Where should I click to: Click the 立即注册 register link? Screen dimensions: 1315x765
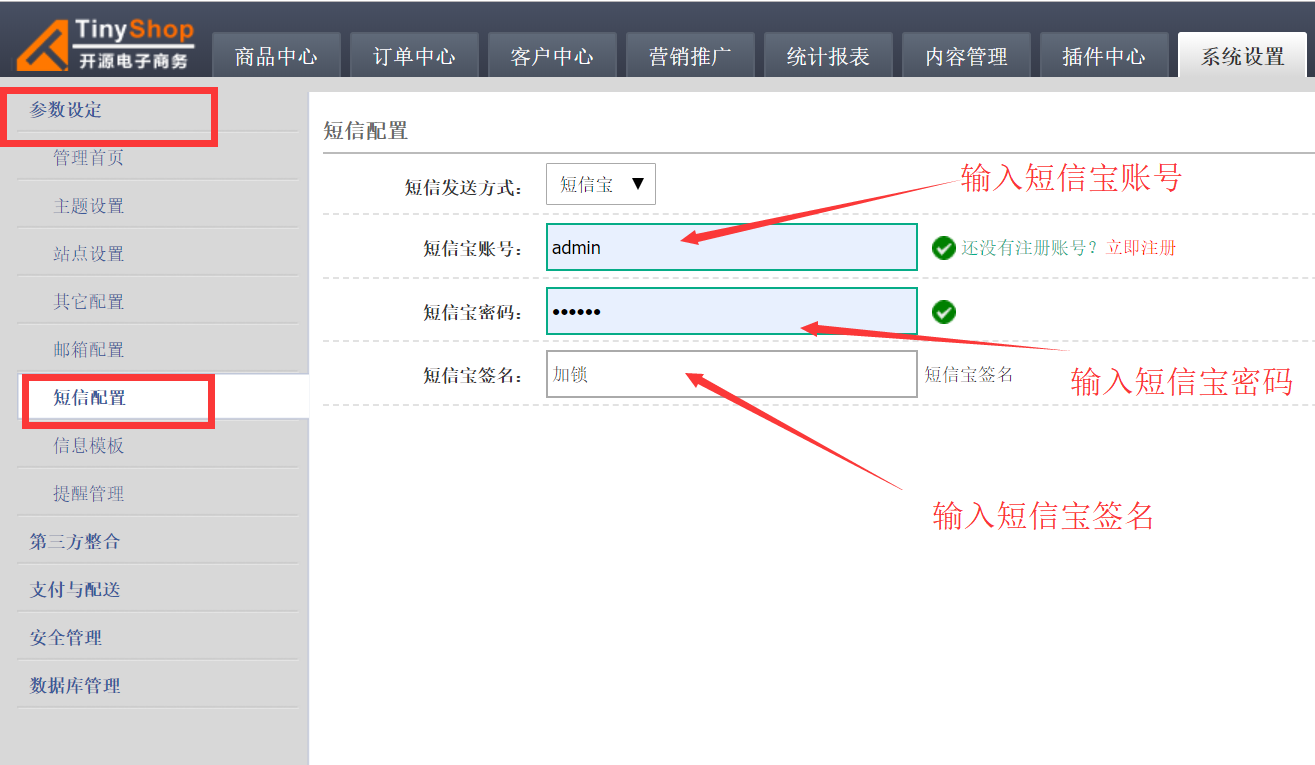[x=1141, y=248]
